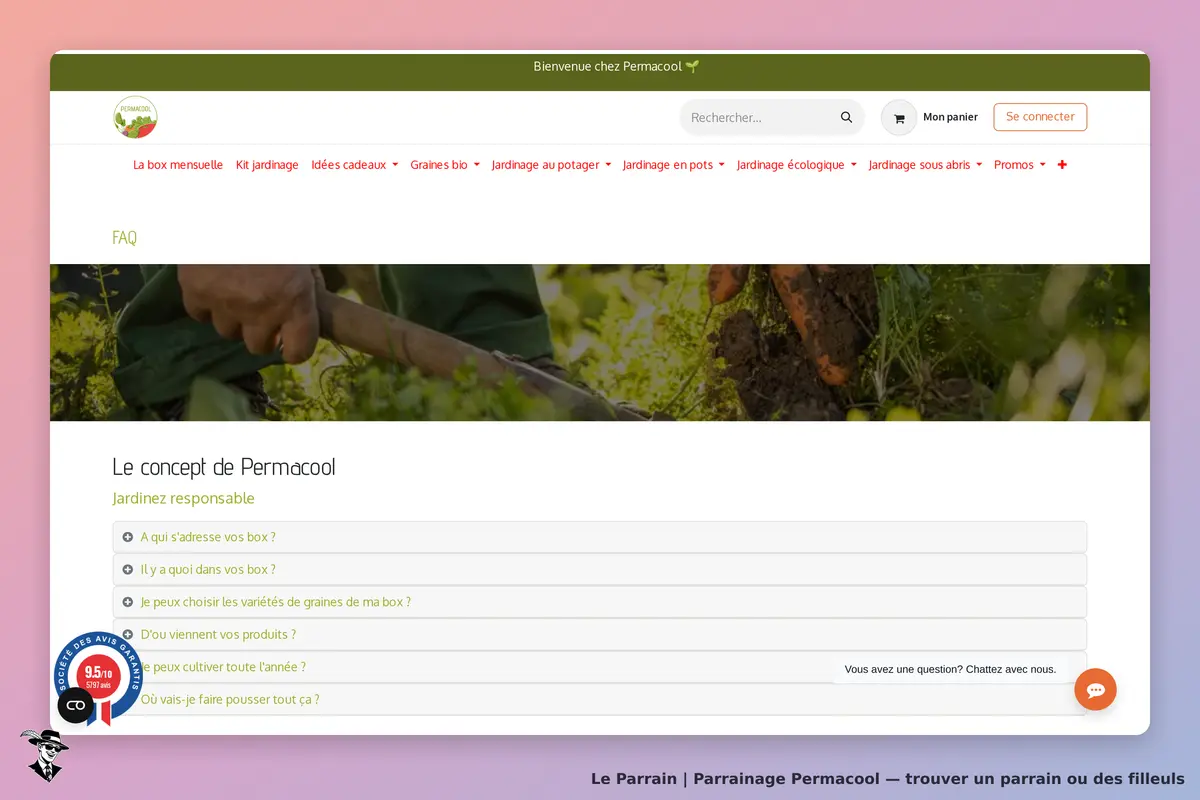Open 'Où vais-je faire pousser tout ça ?' question

[600, 699]
